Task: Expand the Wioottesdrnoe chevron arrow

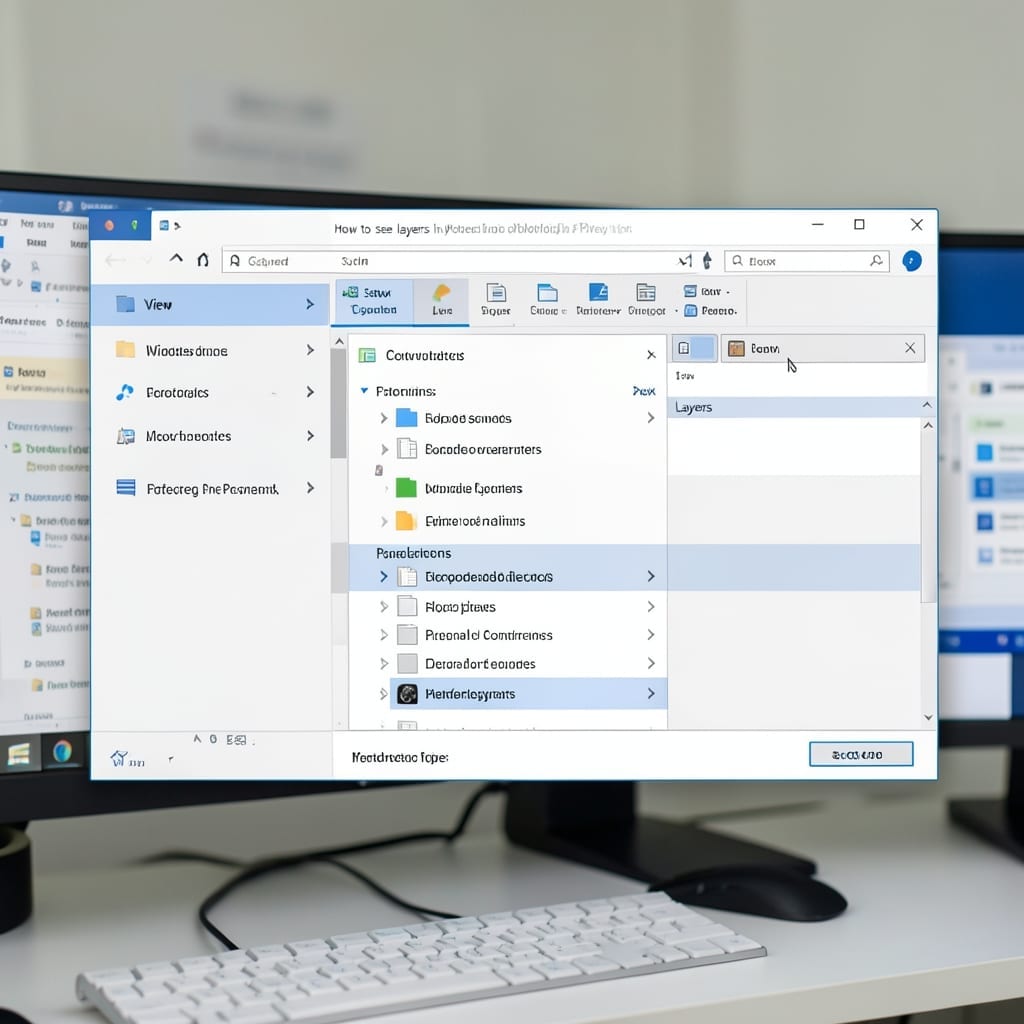Action: pos(310,350)
